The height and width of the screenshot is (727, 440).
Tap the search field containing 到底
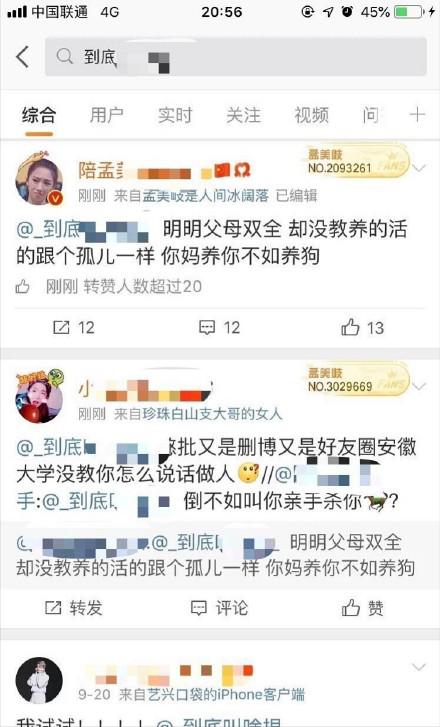(236, 57)
